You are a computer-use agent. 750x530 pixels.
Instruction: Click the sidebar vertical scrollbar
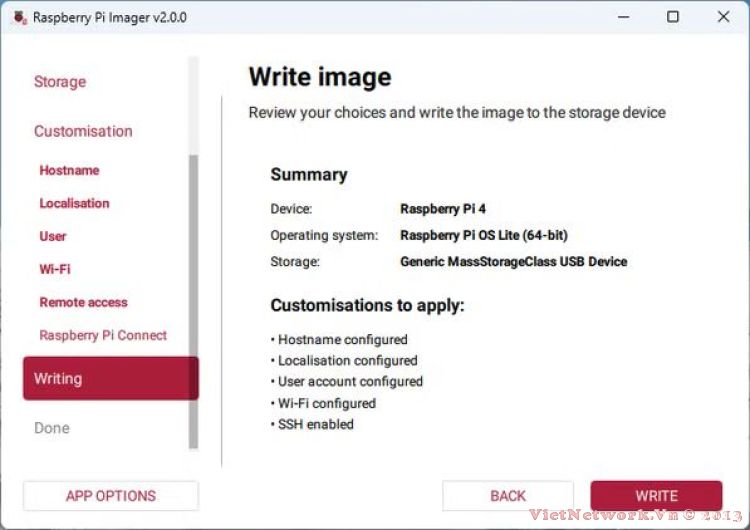click(193, 300)
